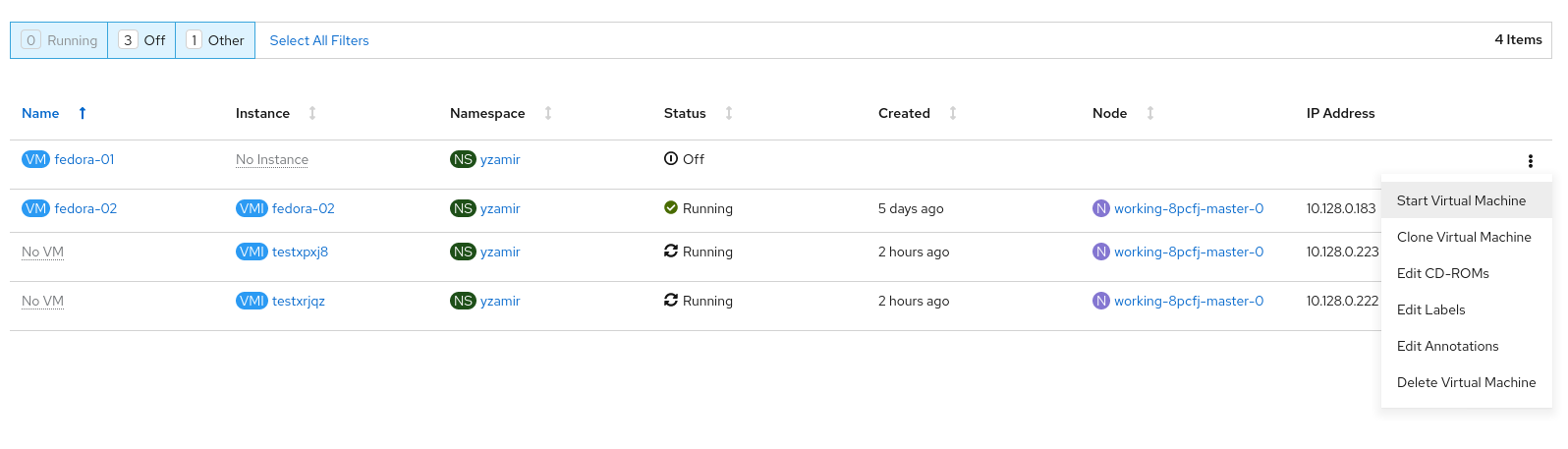
Task: Open fedora-01 virtual machine link
Action: point(84,159)
